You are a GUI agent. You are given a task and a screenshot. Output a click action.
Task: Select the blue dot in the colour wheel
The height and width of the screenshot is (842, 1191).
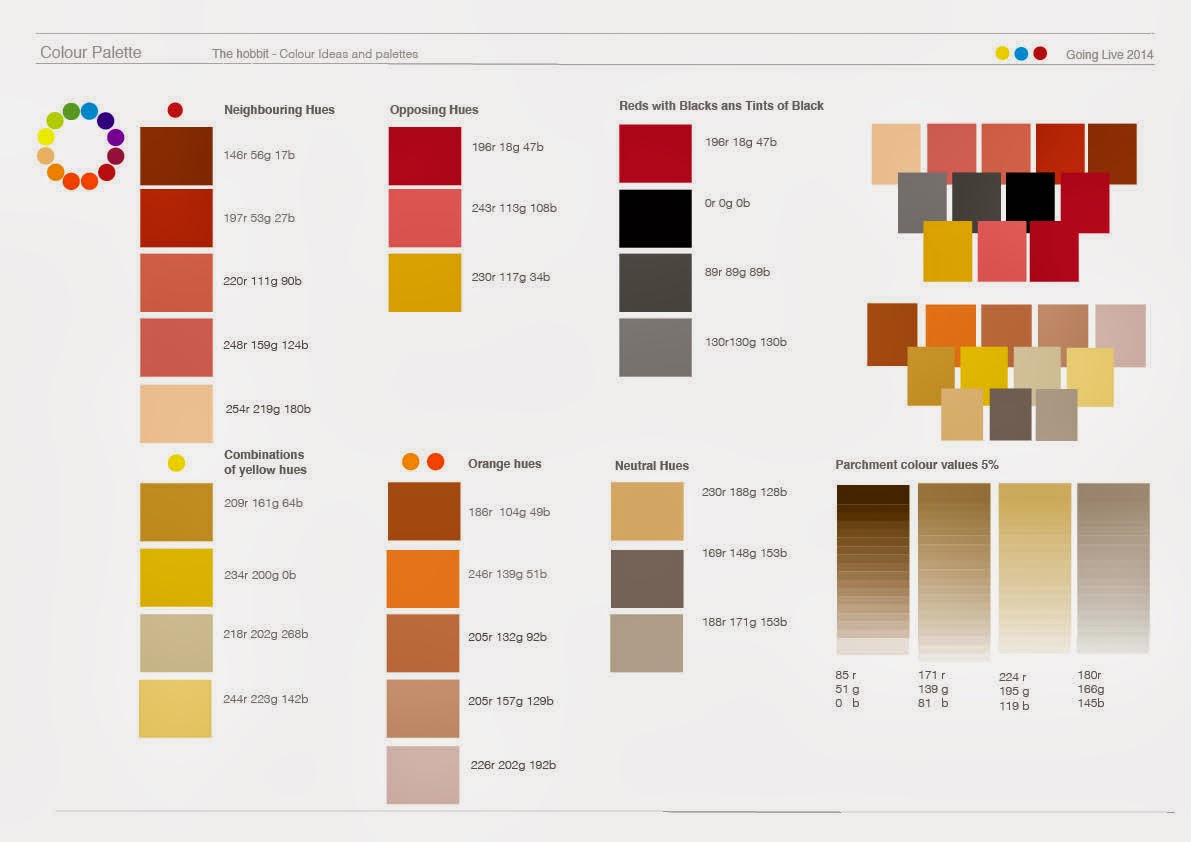[91, 112]
